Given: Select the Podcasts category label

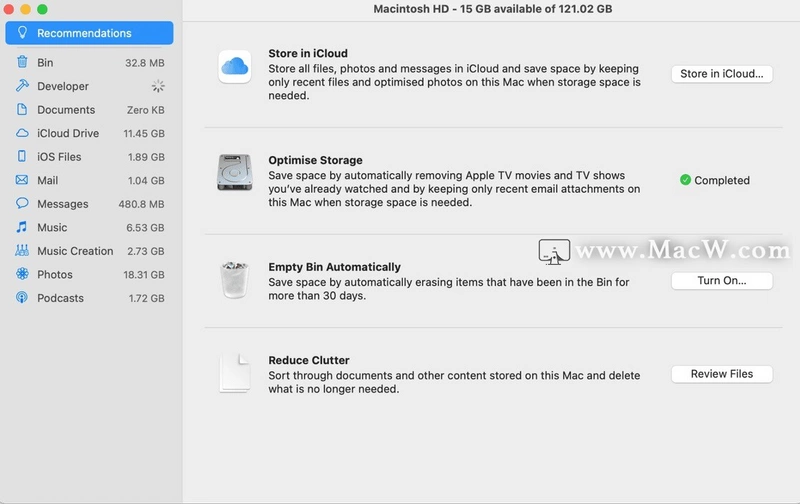Looking at the screenshot, I should pos(60,298).
